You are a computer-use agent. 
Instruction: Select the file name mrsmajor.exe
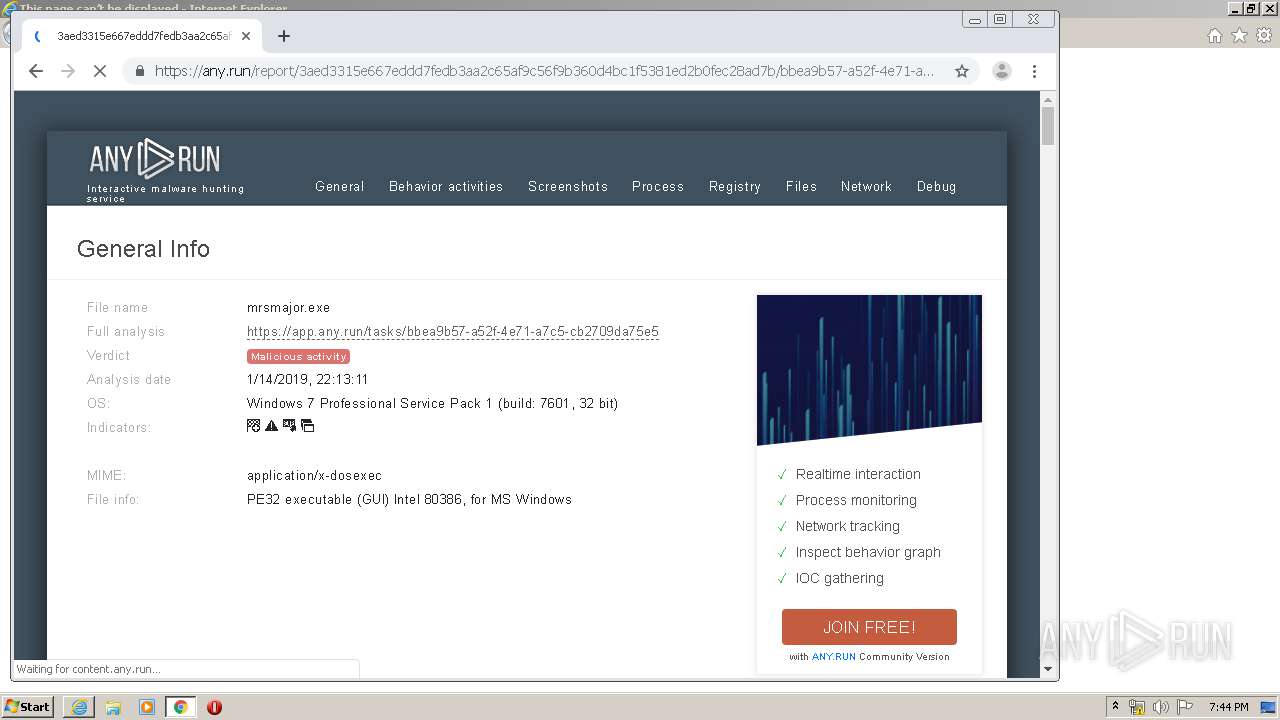[288, 308]
